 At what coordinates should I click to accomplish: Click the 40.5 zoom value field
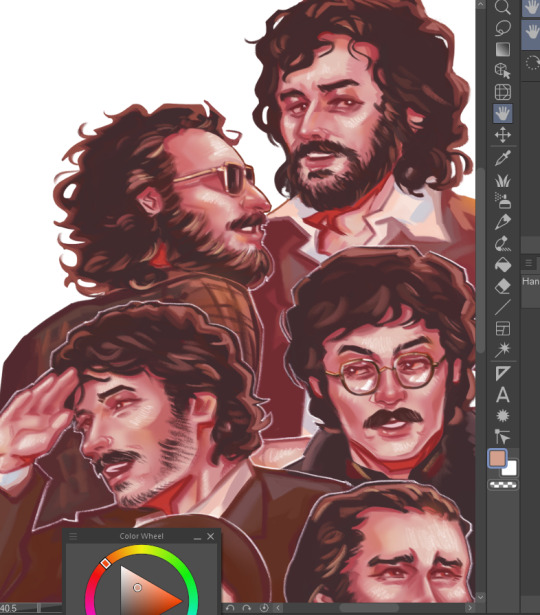9,609
